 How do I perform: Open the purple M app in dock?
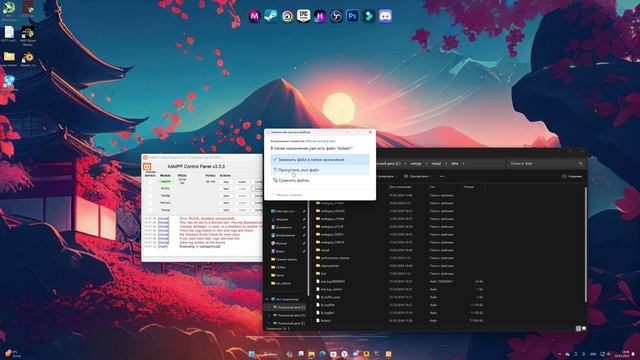(254, 16)
